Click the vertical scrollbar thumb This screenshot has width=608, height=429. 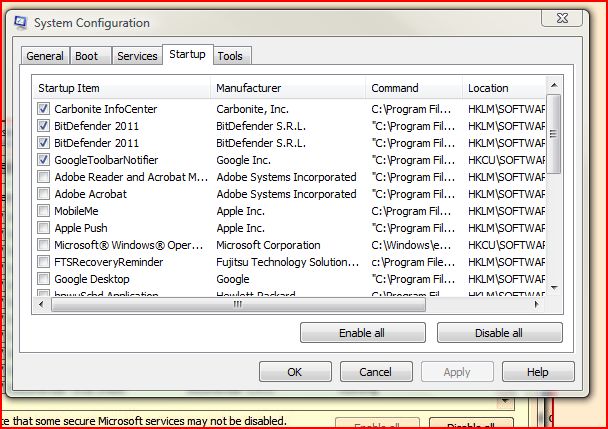553,134
